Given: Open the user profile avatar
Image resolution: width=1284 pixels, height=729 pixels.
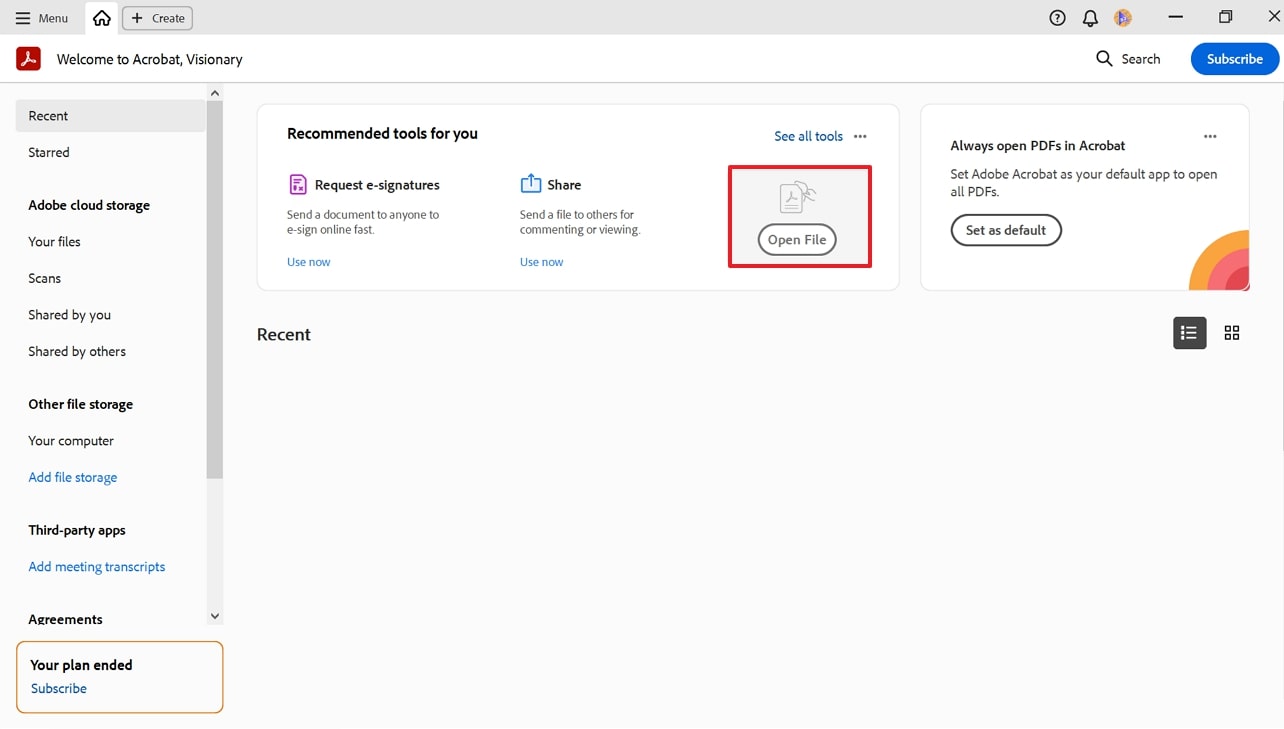Looking at the screenshot, I should (1123, 18).
